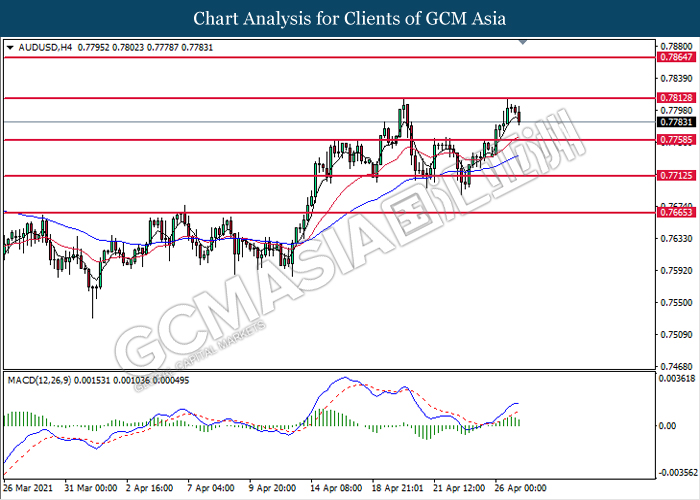Open the AUDUSD,H4 symbol dropdown arrow
The width and height of the screenshot is (700, 500).
[x=10, y=47]
